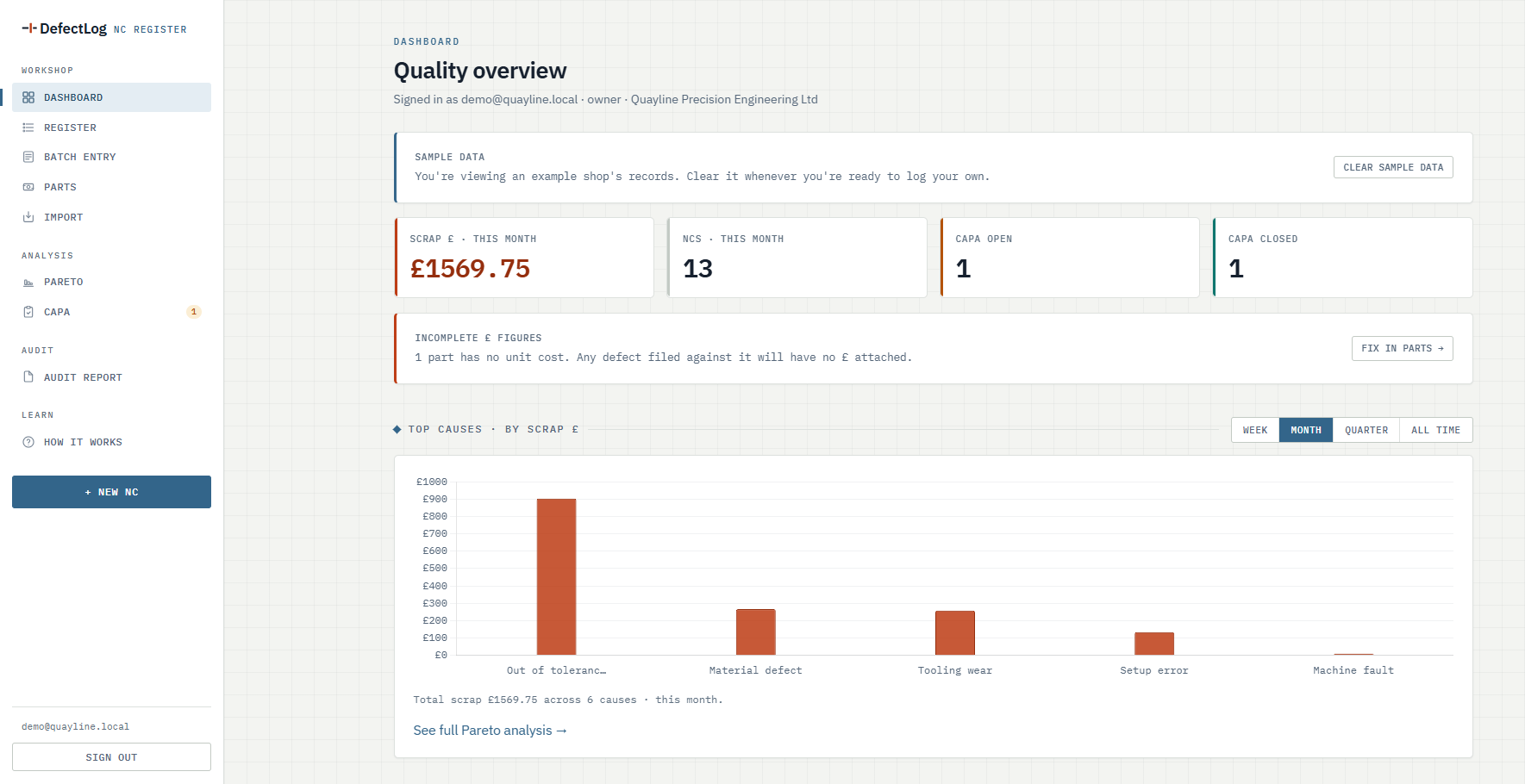1525x784 pixels.
Task: Click the Tooling wear axis label
Action: (x=955, y=670)
